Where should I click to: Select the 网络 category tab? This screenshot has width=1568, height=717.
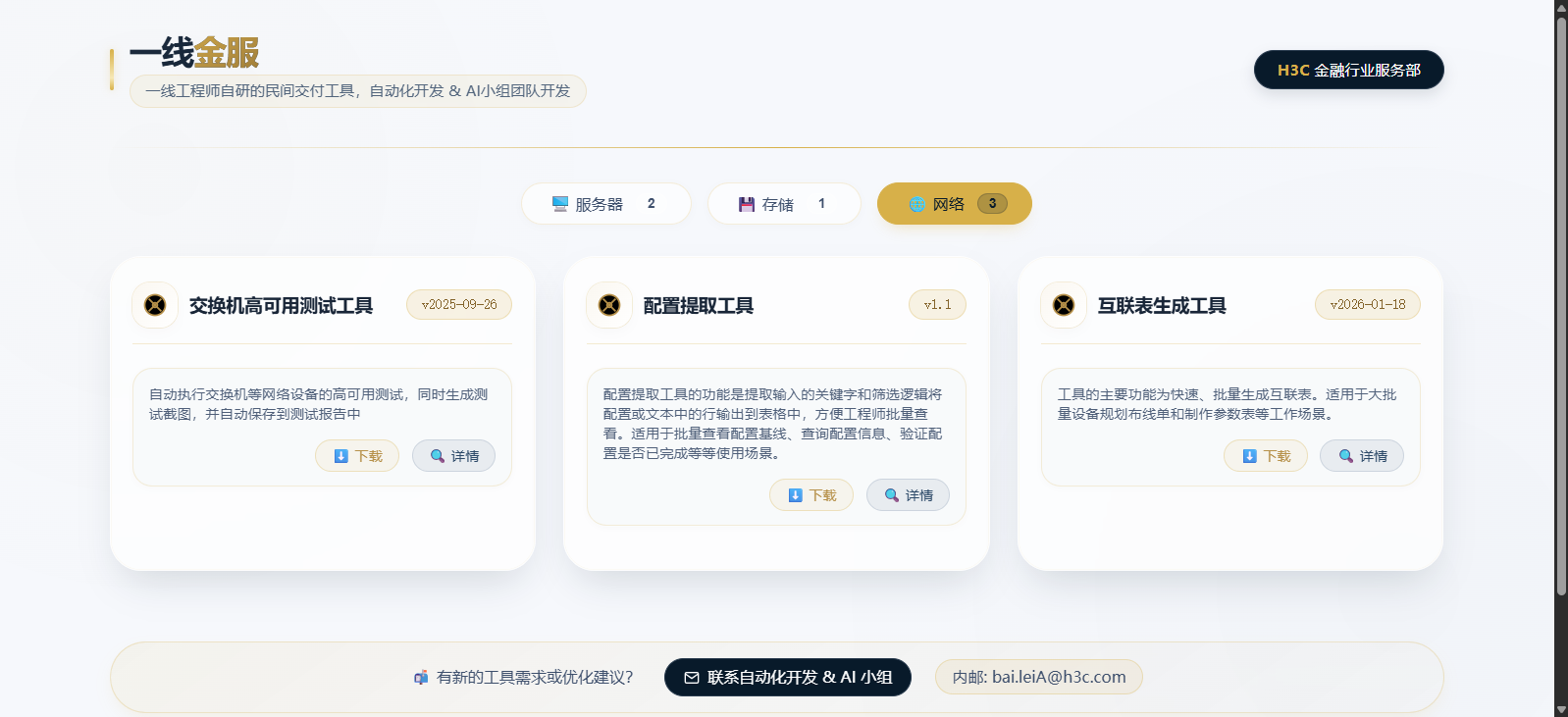tap(954, 204)
